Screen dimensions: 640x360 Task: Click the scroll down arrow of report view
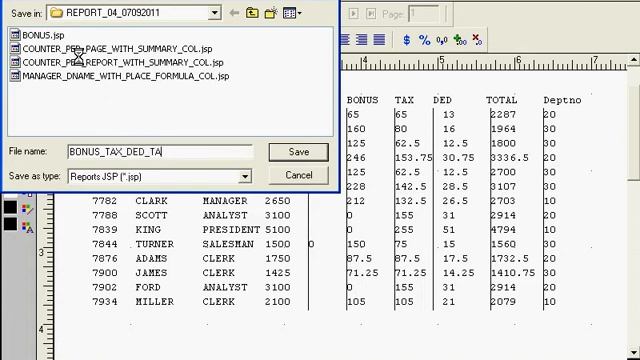click(633, 352)
